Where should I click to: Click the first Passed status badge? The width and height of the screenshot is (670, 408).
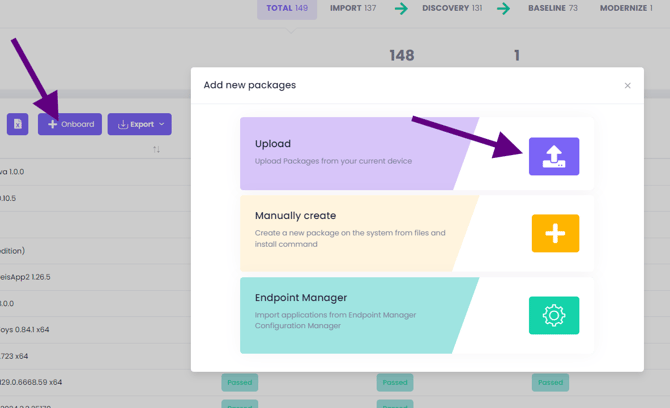tap(240, 382)
